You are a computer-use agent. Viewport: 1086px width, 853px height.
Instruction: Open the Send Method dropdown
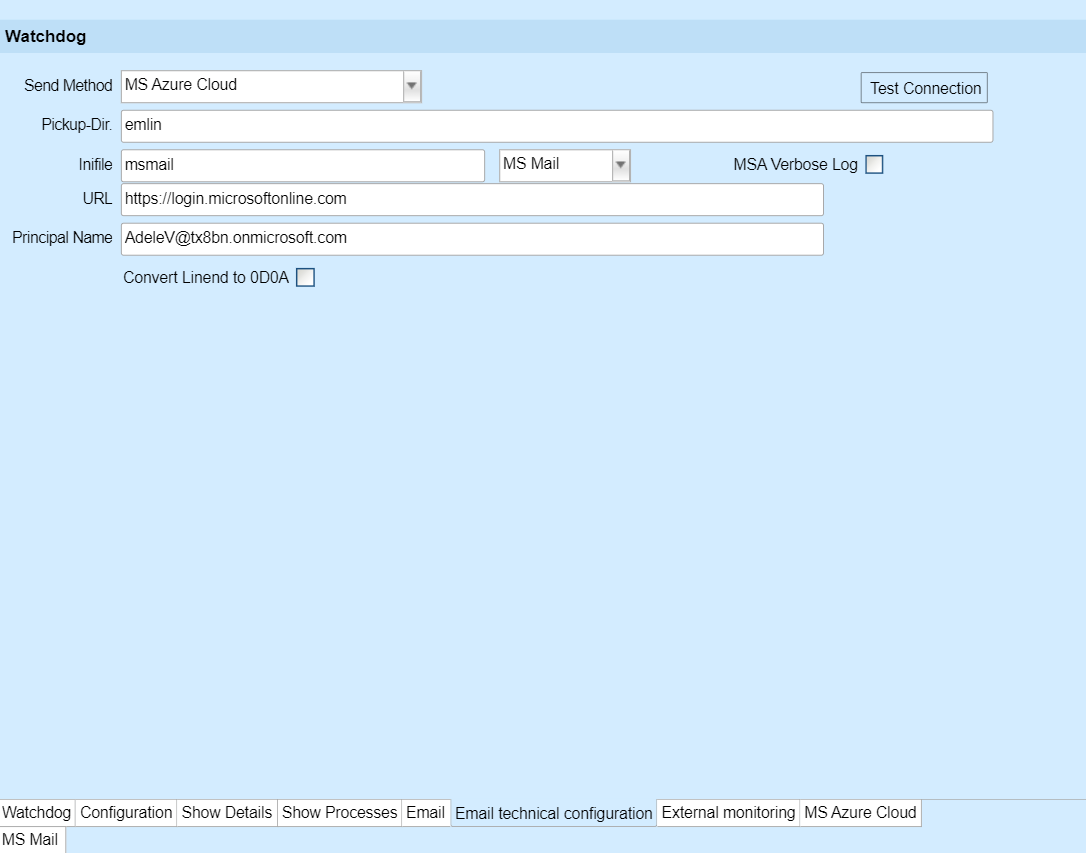[271, 87]
